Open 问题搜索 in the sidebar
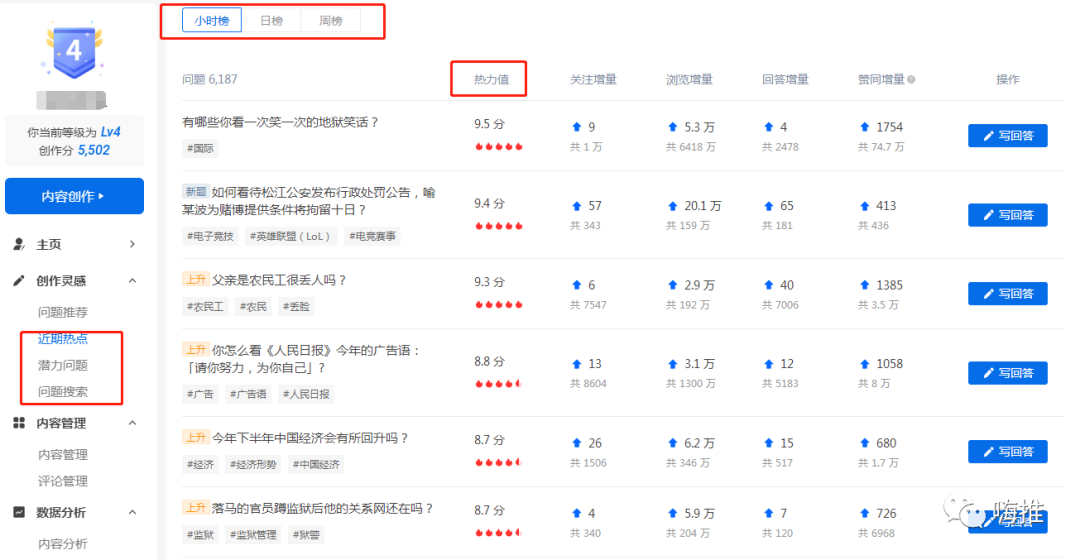Screen dimensions: 1080x560 coord(63,391)
